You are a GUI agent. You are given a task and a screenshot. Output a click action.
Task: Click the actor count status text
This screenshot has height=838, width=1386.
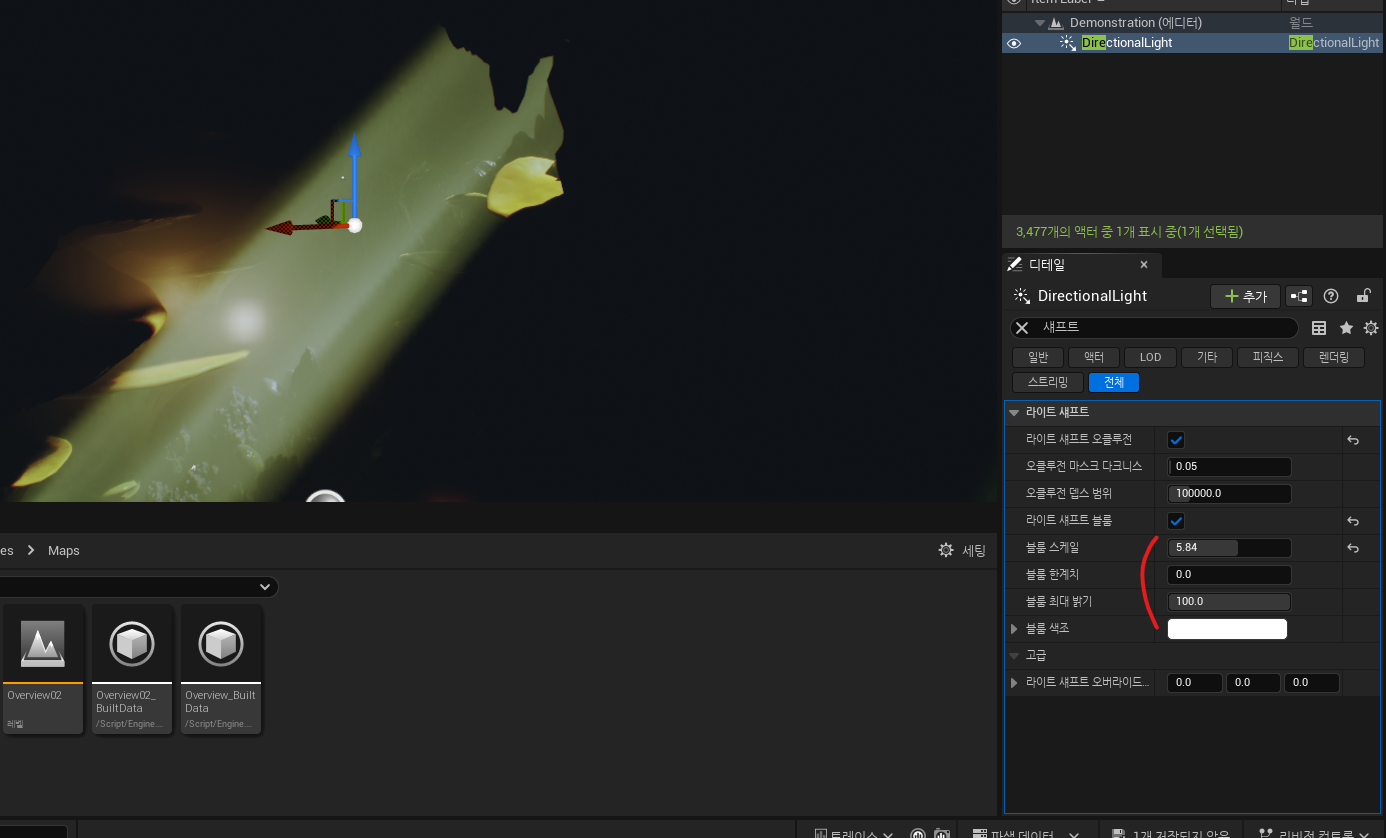[x=1129, y=231]
